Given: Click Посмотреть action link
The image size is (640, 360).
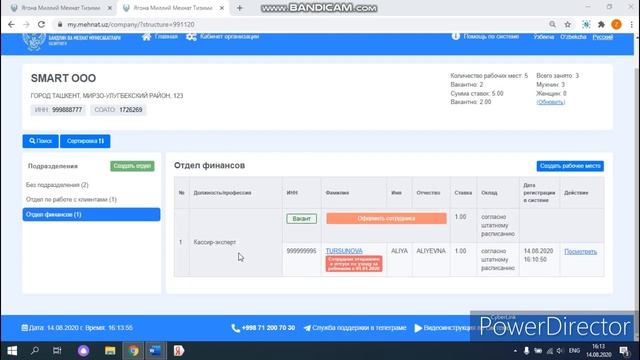Looking at the screenshot, I should pyautogui.click(x=580, y=251).
